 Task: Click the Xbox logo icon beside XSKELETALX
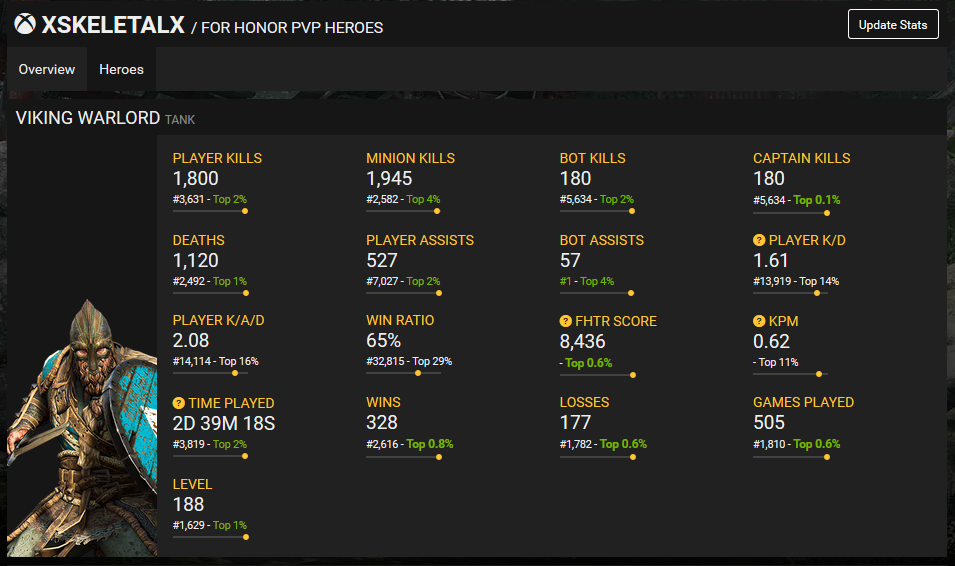point(25,24)
